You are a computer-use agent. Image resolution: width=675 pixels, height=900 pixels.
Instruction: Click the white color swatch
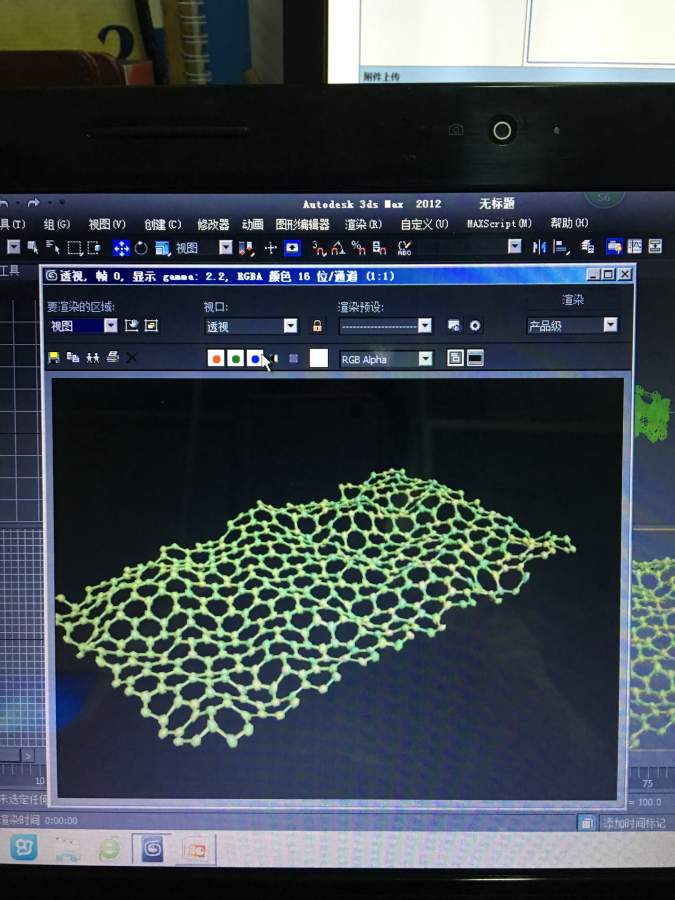[319, 358]
